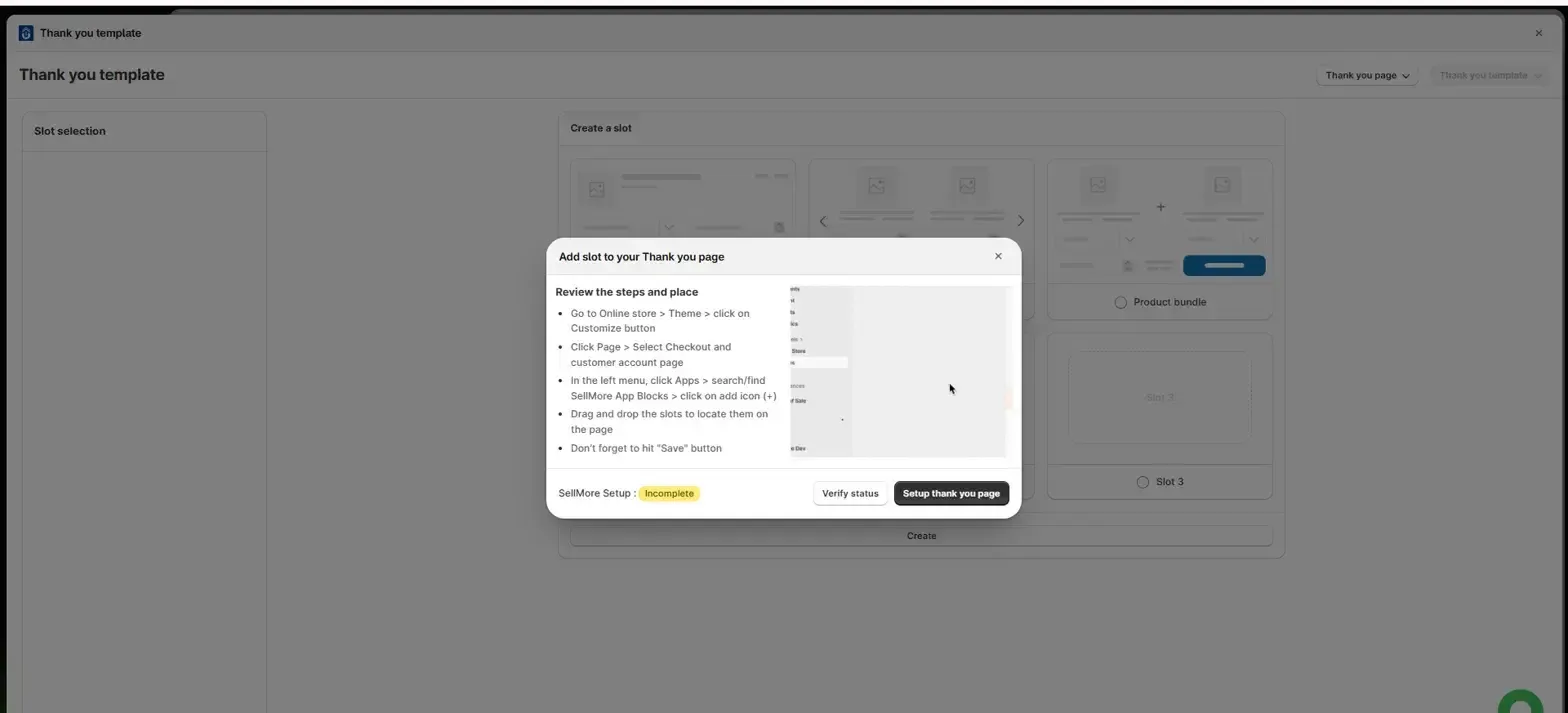Screen dimensions: 1568x713
Task: Click the plus icon in Product bundle preview
Action: 1160,207
